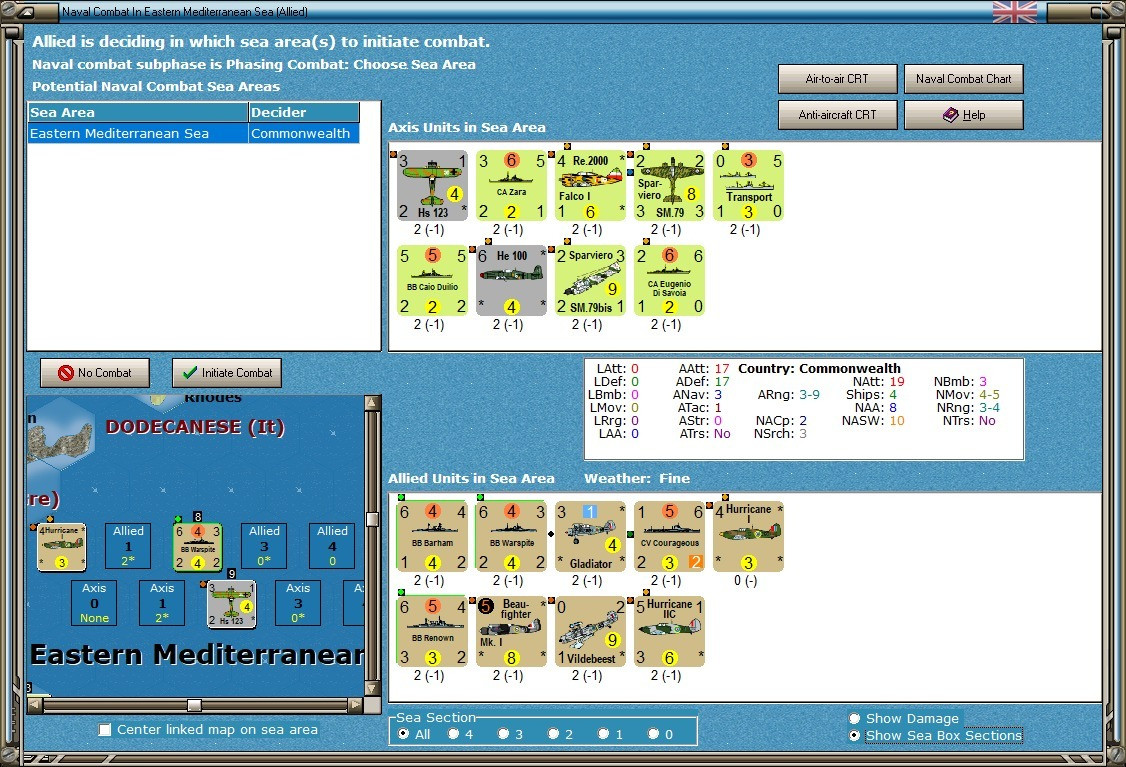Click the 'Country: Commonwealth' label in the stats panel
1126x767 pixels.
pyautogui.click(x=819, y=368)
